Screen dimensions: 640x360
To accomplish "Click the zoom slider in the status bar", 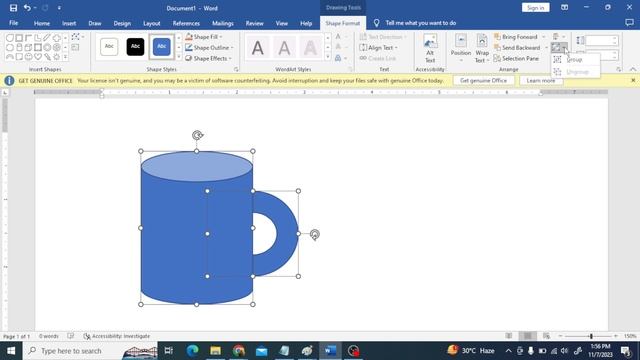I will pos(590,336).
